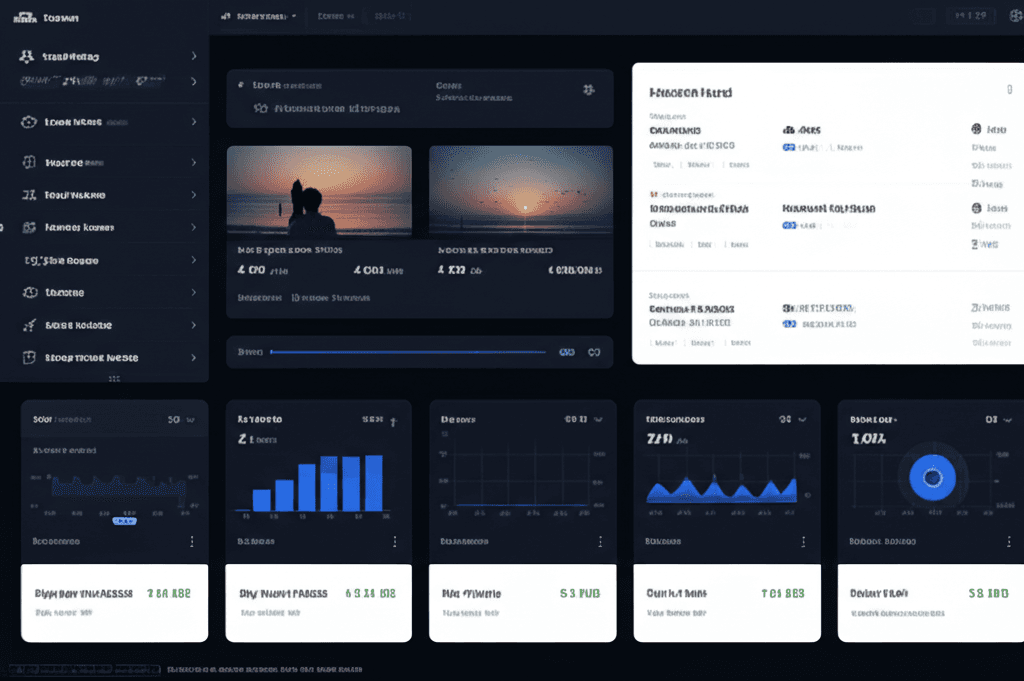The height and width of the screenshot is (681, 1024).
Task: Expand the first sidebar navigation section
Action: tap(193, 57)
